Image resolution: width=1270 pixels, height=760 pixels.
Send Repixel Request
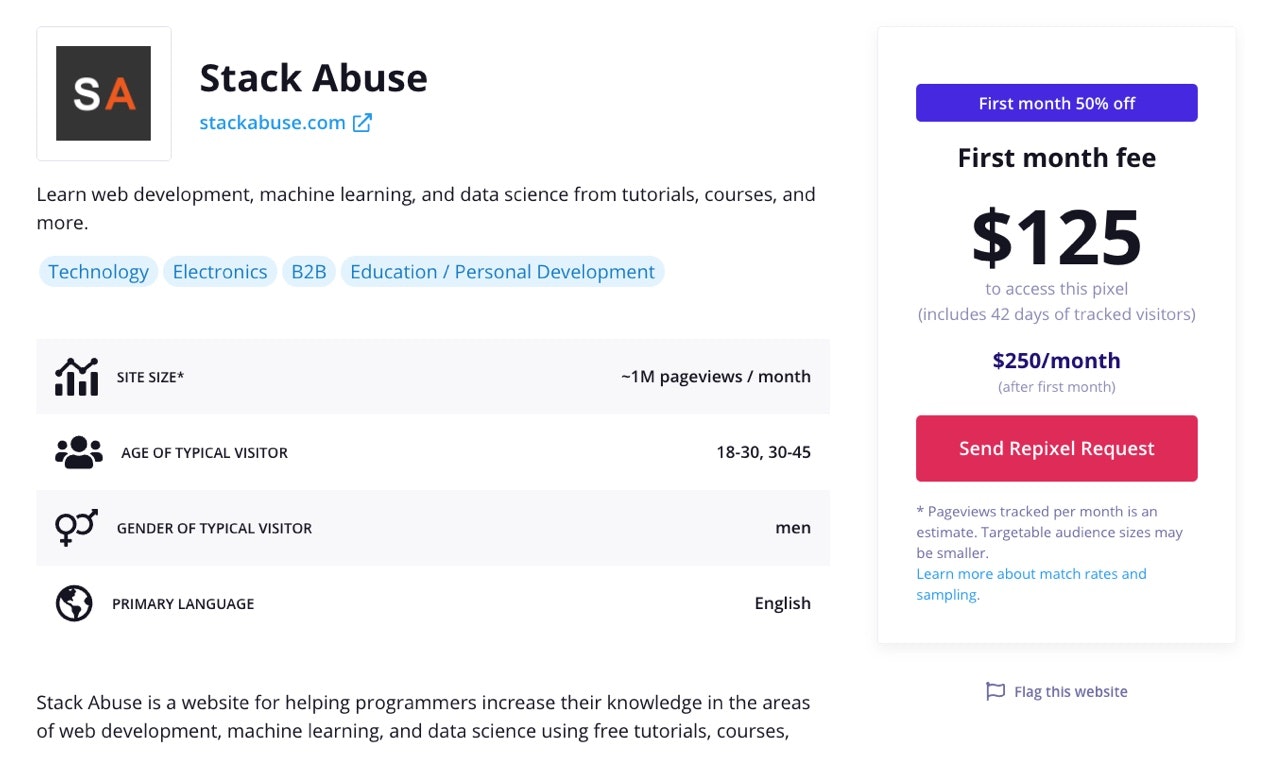[x=1056, y=449]
